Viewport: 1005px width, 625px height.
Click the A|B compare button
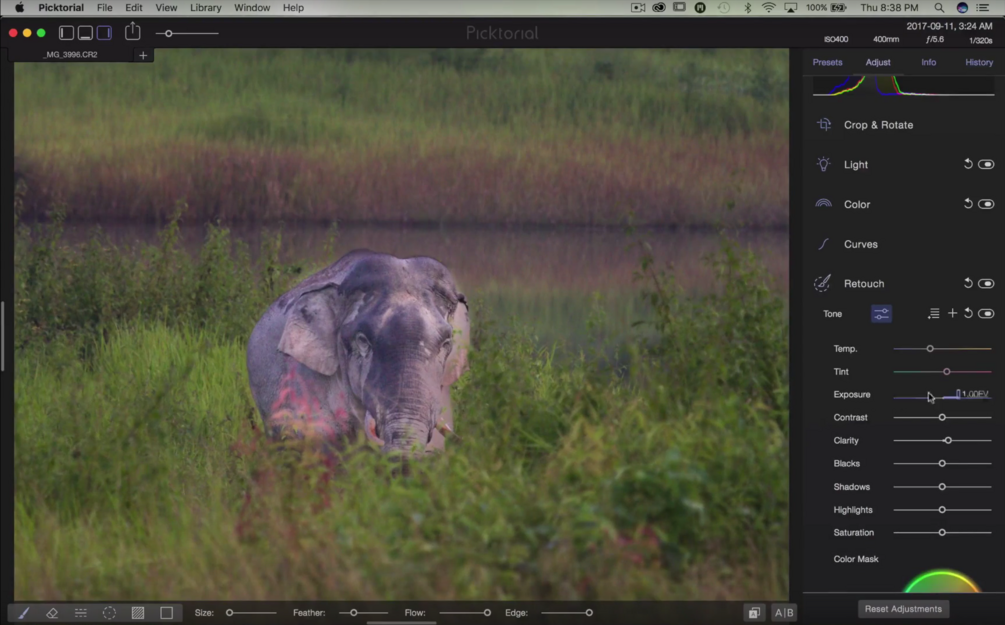pos(784,613)
